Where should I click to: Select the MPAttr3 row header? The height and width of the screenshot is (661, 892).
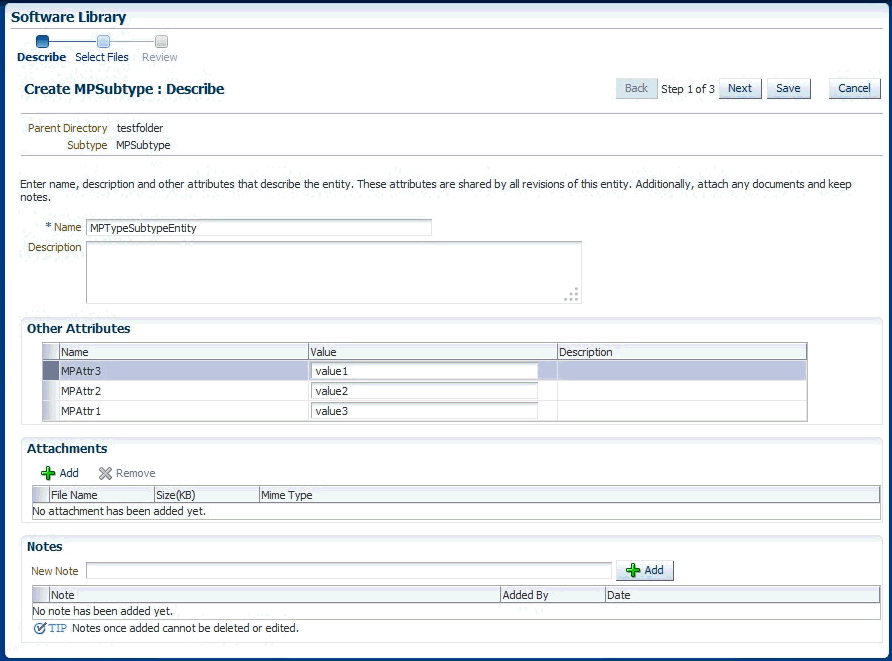(51, 371)
